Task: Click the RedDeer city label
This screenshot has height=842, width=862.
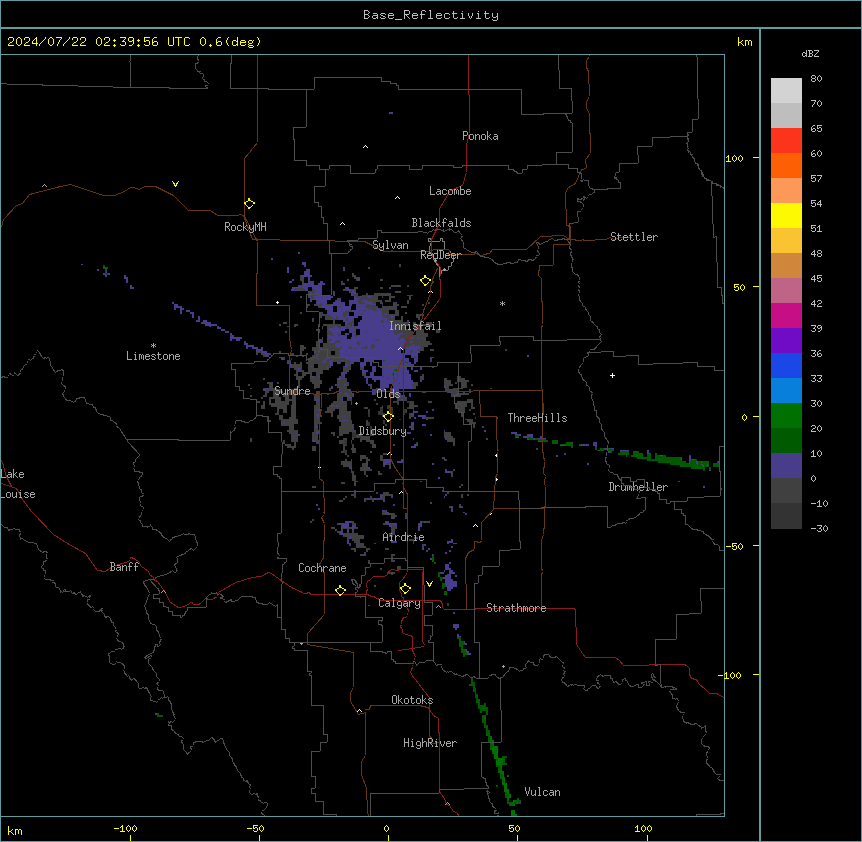Action: pyautogui.click(x=440, y=255)
